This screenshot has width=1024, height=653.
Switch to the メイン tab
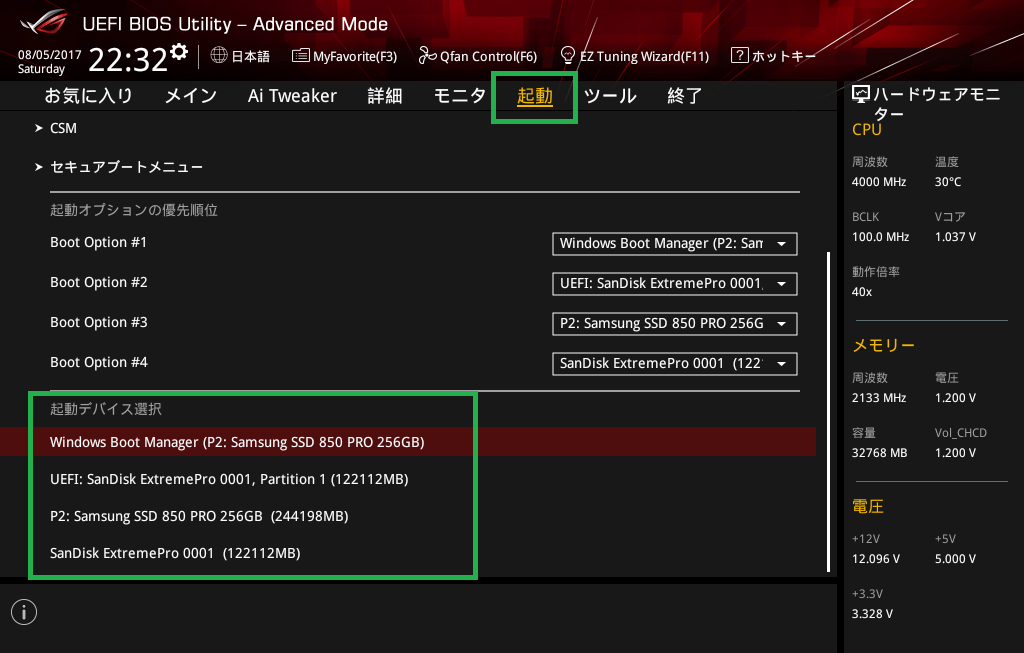pyautogui.click(x=191, y=96)
